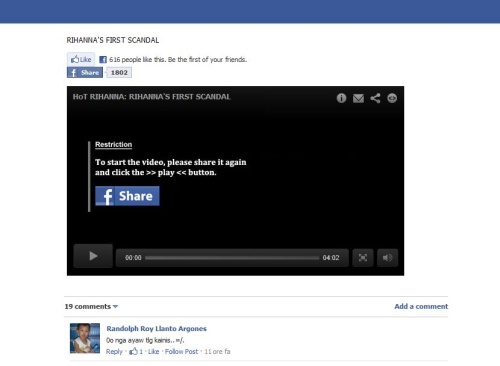
Task: Toggle fullscreen mode in the player
Action: point(363,258)
